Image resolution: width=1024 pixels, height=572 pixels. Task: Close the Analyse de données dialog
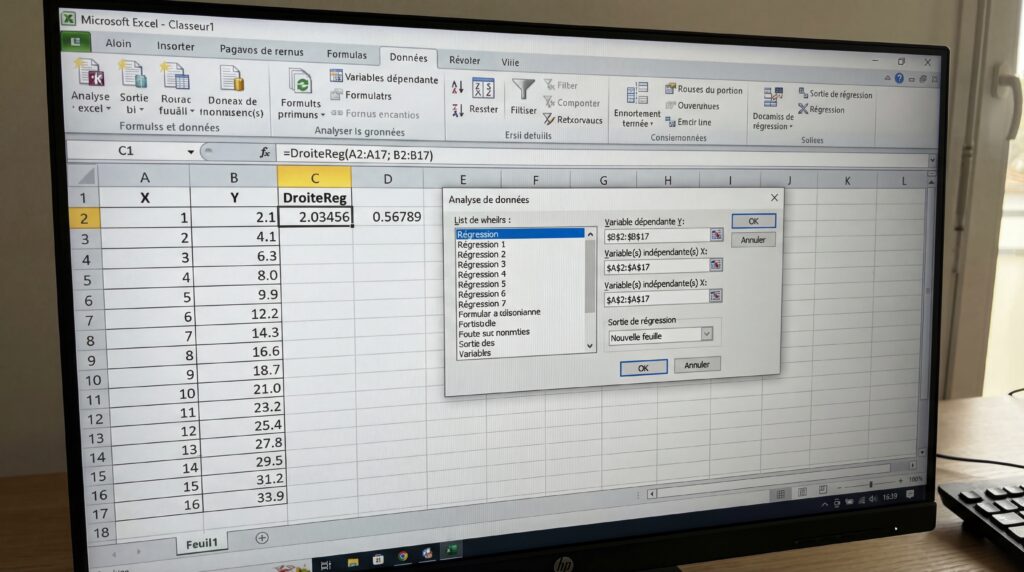(774, 197)
